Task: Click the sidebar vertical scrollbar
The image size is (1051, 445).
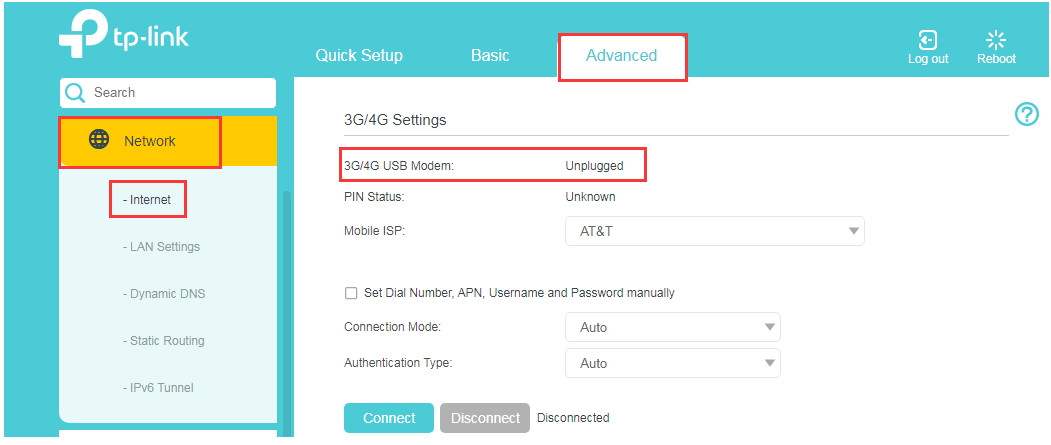Action: pos(285,300)
